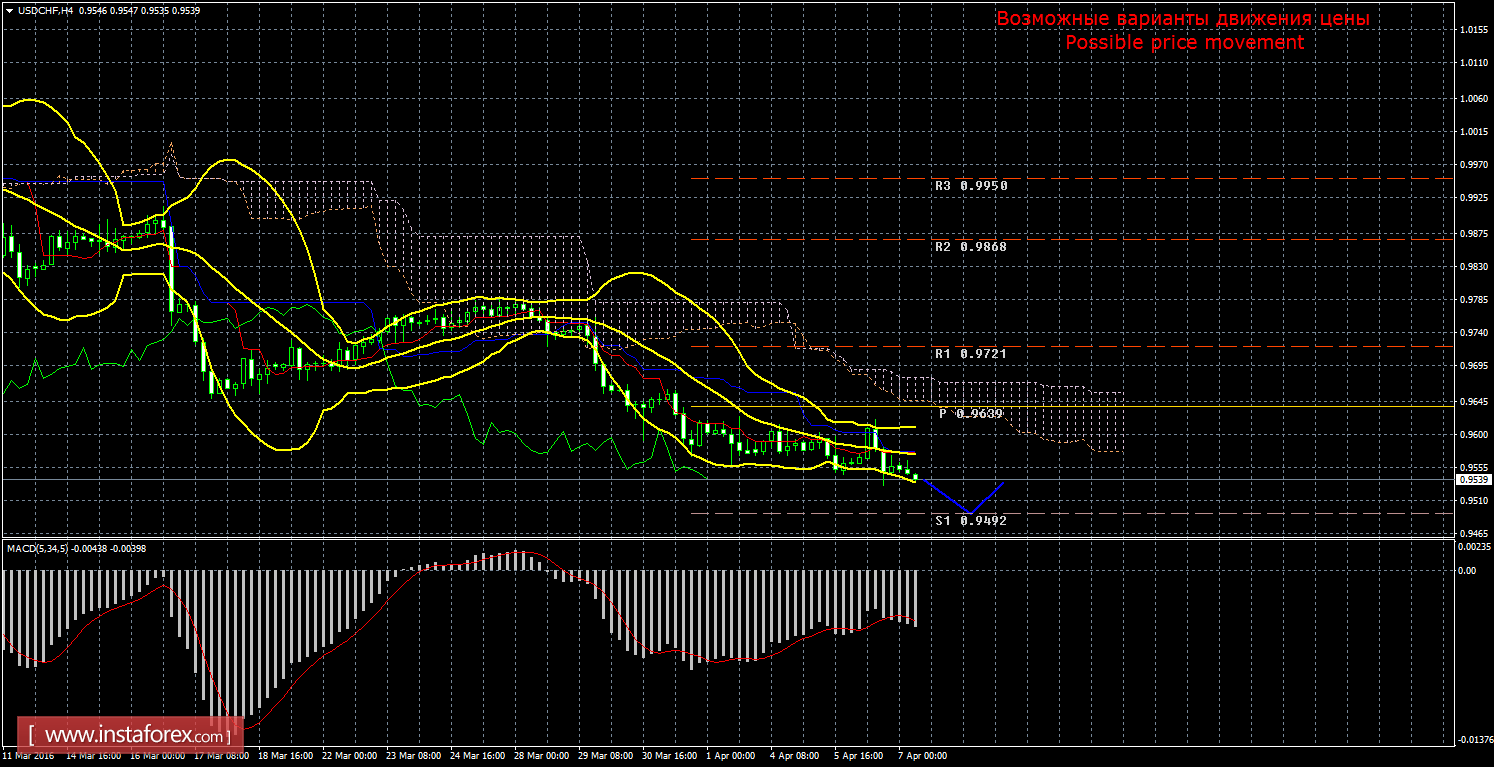The image size is (1494, 767).
Task: Open the chart menu triangle beside USDCHF,H4
Action: [x=9, y=10]
